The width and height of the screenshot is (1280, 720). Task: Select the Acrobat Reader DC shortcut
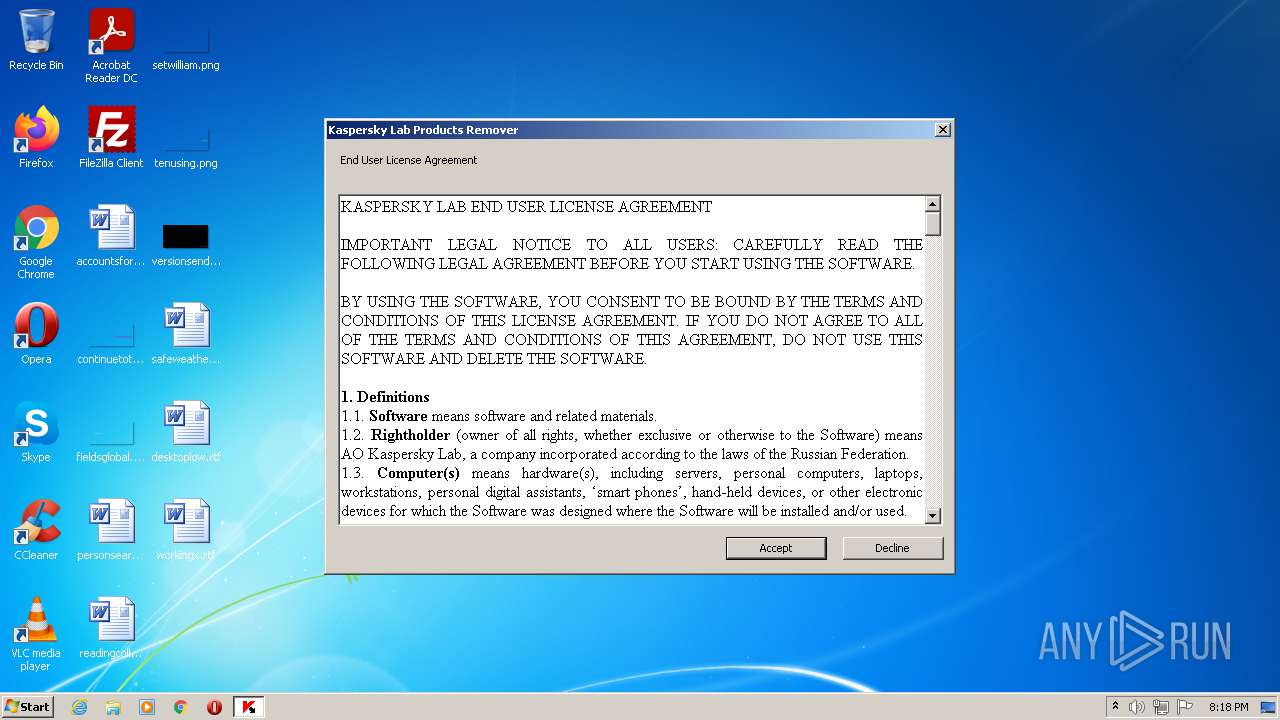[x=111, y=45]
